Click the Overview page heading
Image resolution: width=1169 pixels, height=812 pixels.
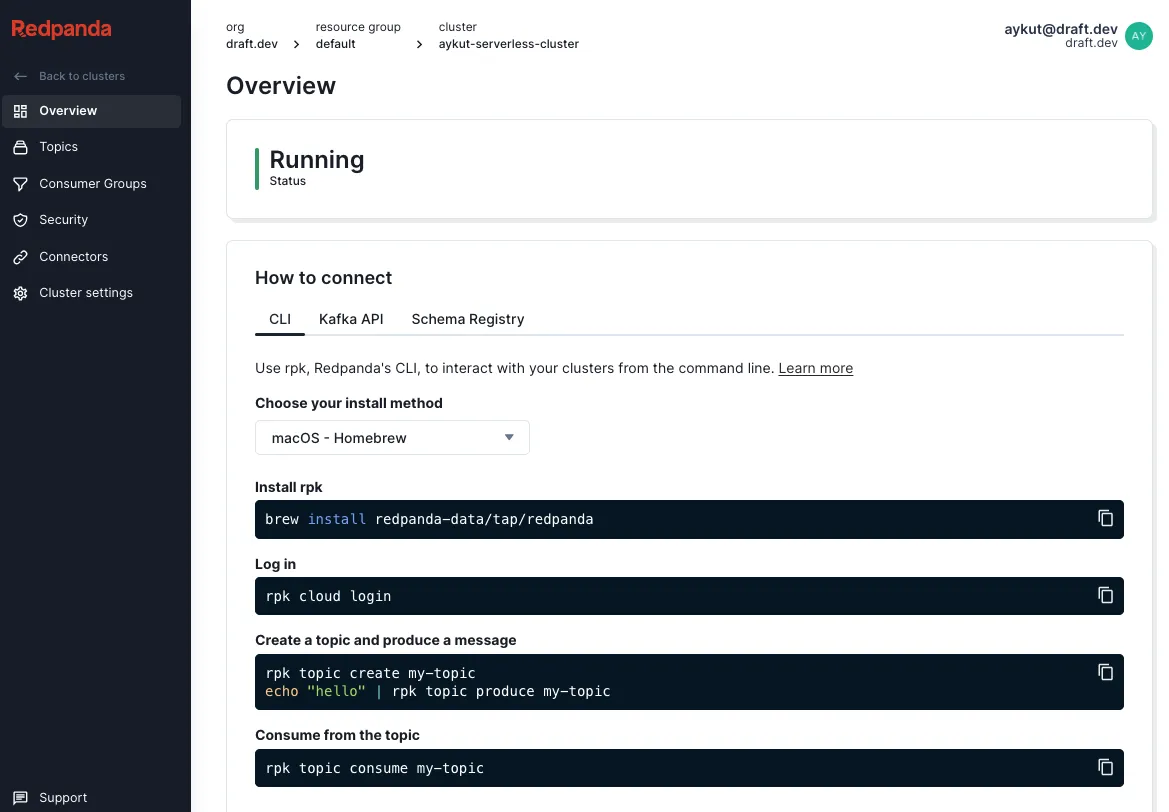(281, 86)
